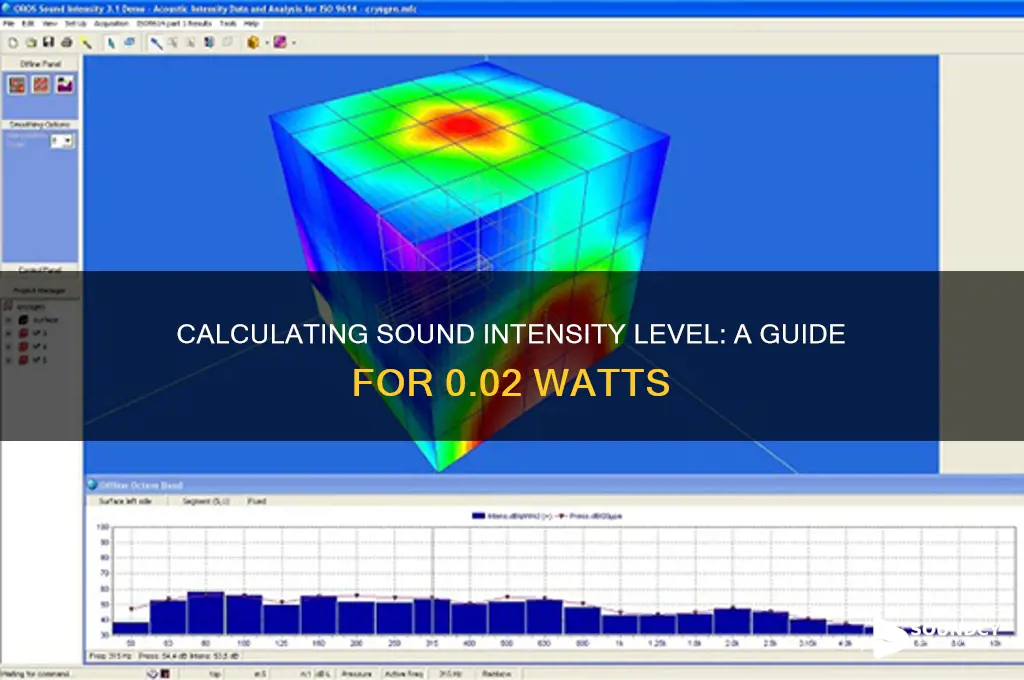
Task: Click the Project Manager header
Action: pyautogui.click(x=40, y=290)
